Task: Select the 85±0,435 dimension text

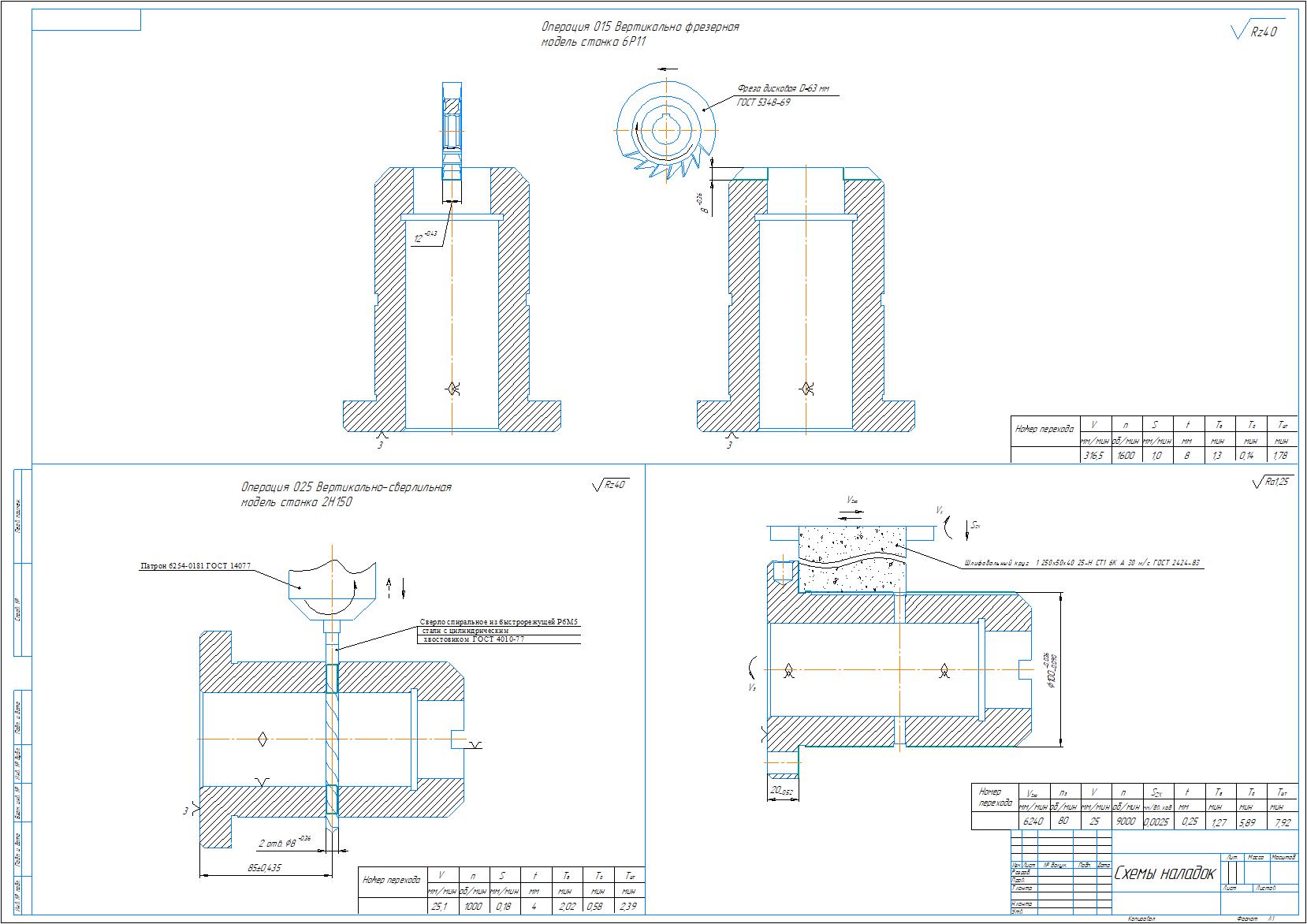Action: (x=263, y=868)
